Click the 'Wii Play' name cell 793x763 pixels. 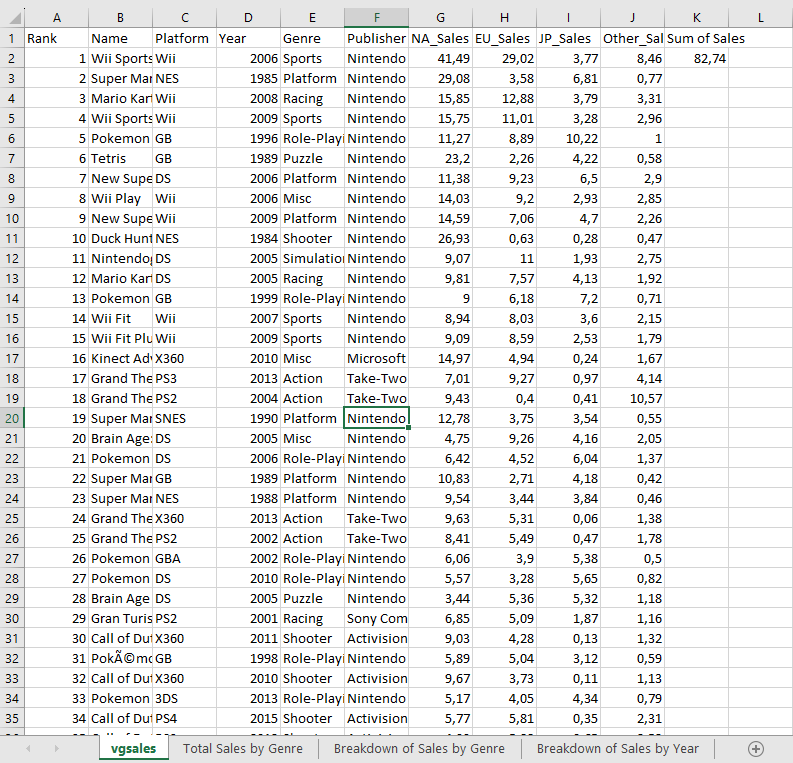pos(120,199)
